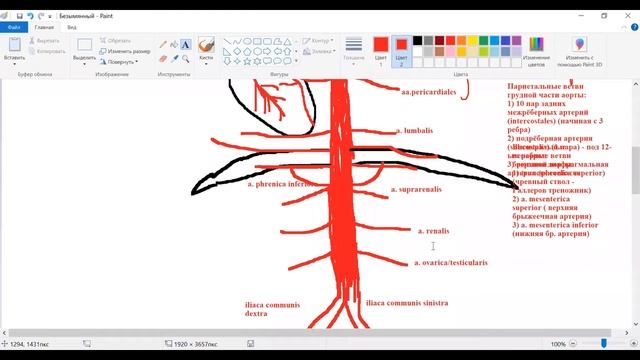Choose the straight Line shape
640x360 pixels.
point(227,42)
